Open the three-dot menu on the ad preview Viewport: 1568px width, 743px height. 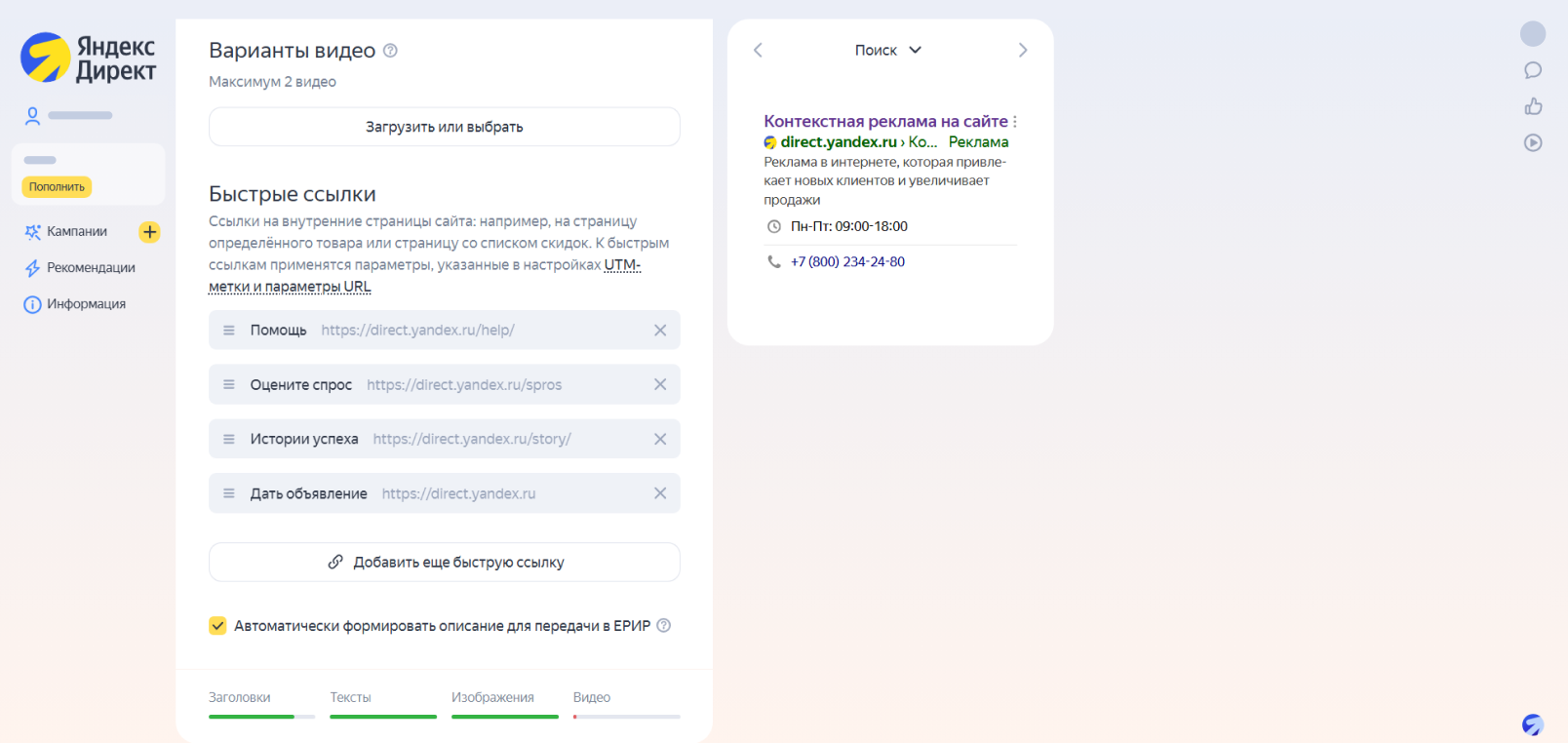1015,122
